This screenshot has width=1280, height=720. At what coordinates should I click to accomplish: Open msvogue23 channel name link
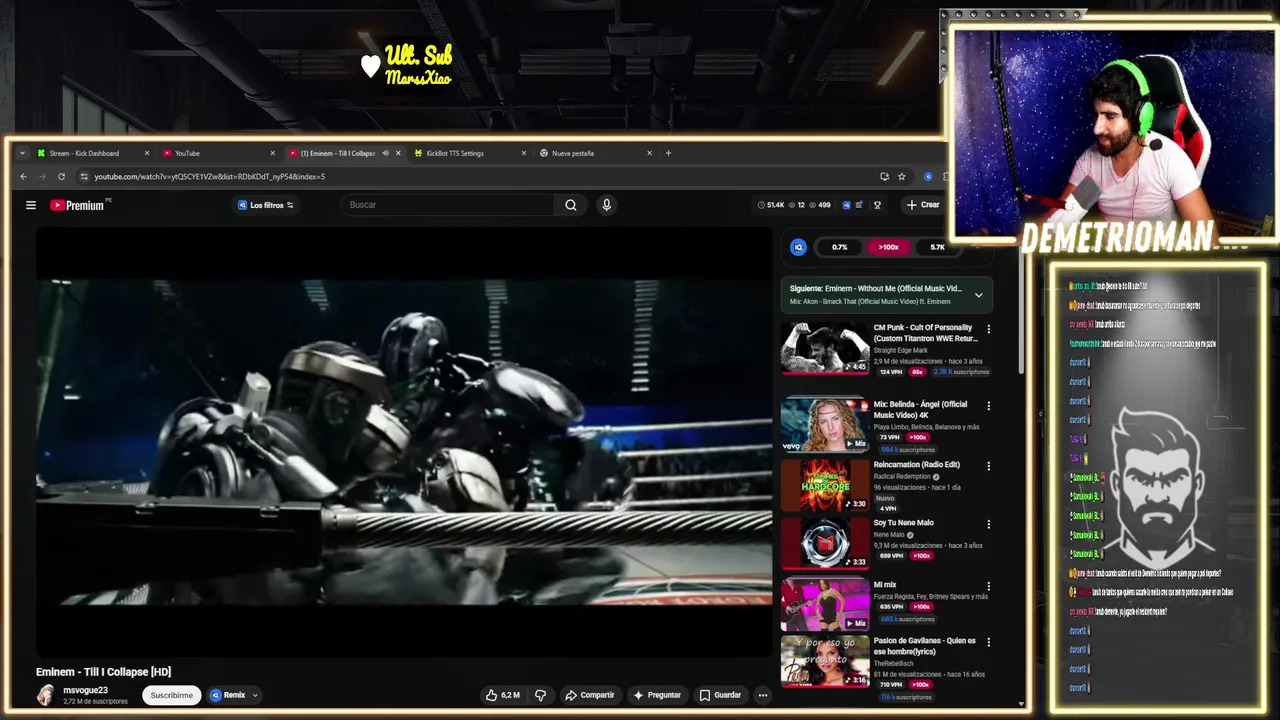(x=85, y=690)
